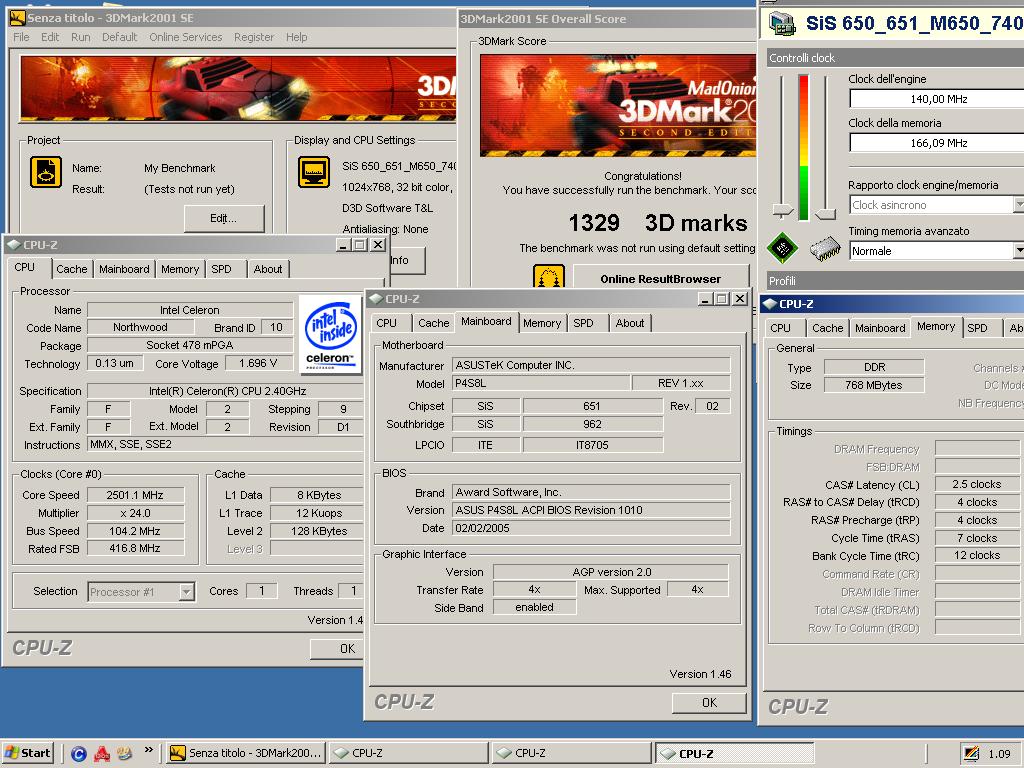
Task: Click the yellow Project icon in 3DMark
Action: [x=46, y=172]
